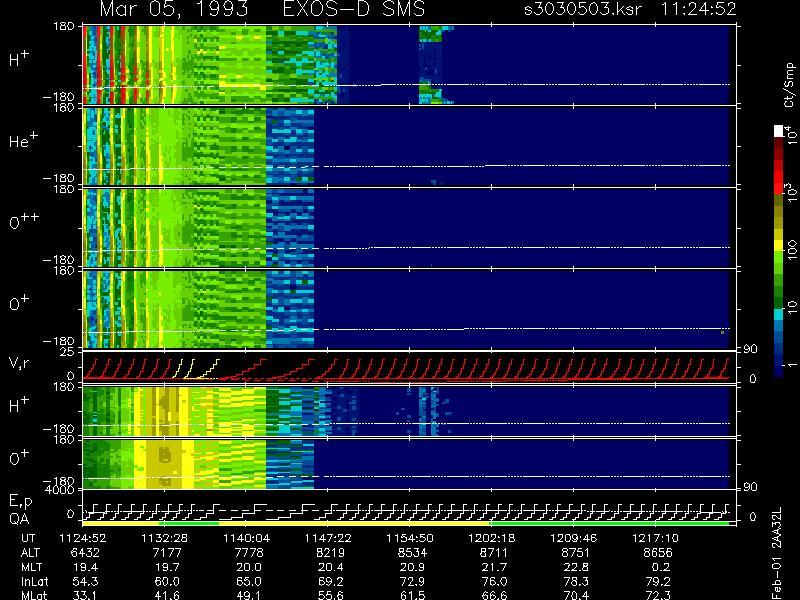Select the InLat value "65.0"
Image resolution: width=800 pixels, height=600 pixels.
click(249, 581)
